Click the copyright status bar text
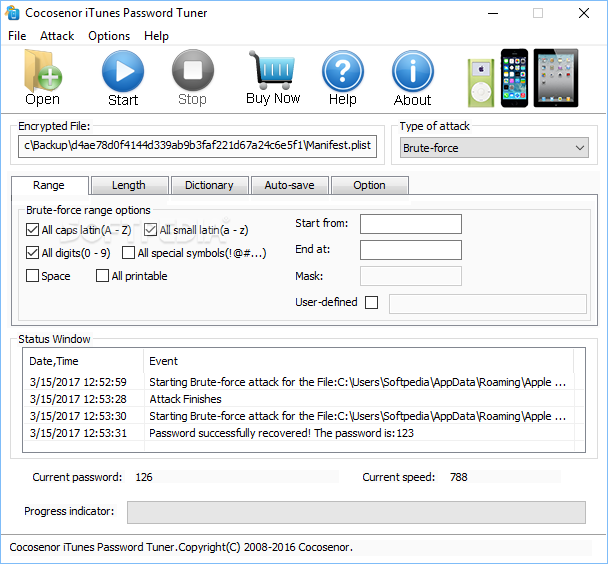The width and height of the screenshot is (608, 564). [181, 547]
